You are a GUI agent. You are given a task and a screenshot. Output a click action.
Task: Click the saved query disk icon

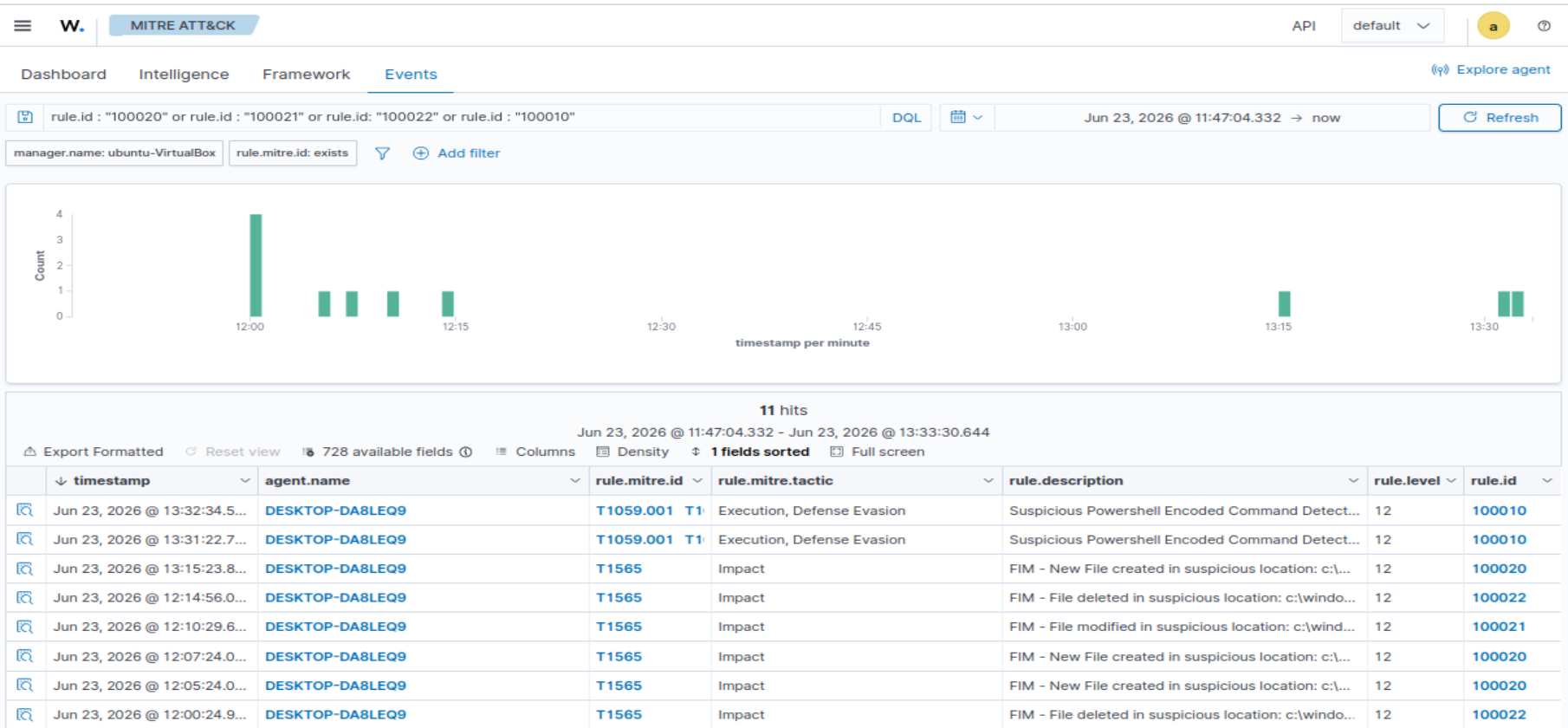click(25, 117)
